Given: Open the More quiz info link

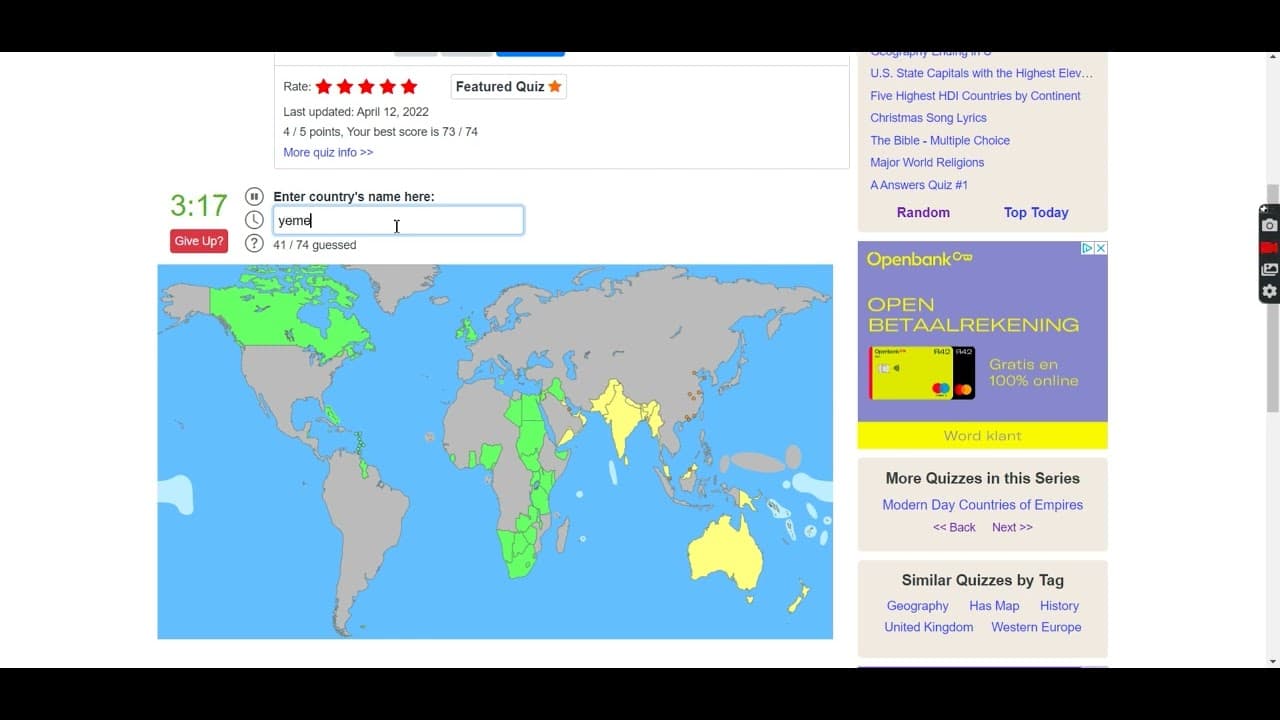Looking at the screenshot, I should [x=328, y=153].
